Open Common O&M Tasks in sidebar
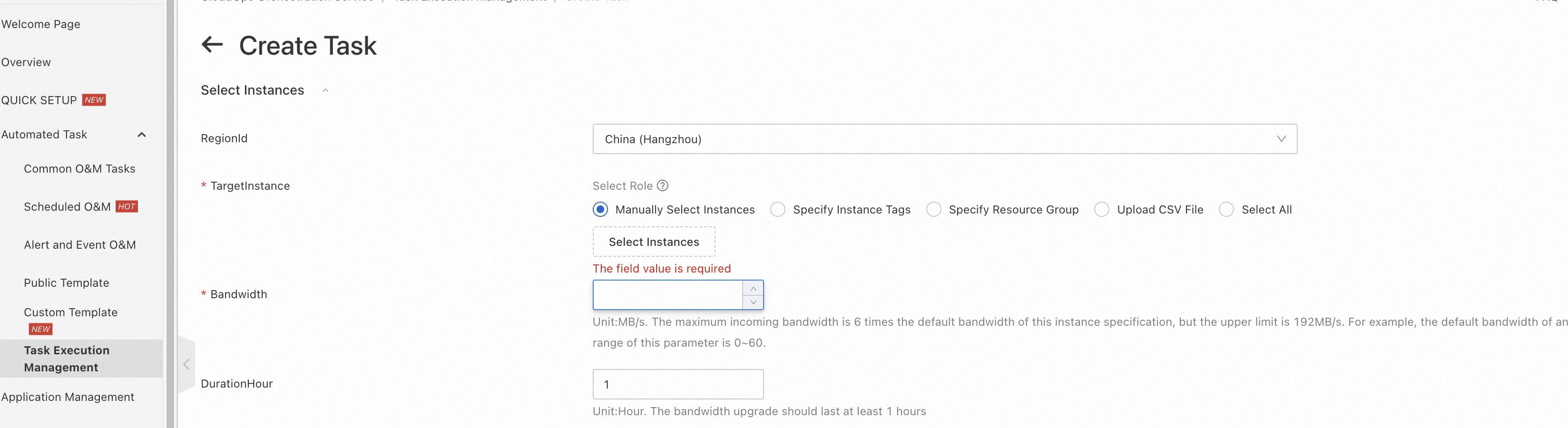This screenshot has height=428, width=1568. [x=79, y=169]
